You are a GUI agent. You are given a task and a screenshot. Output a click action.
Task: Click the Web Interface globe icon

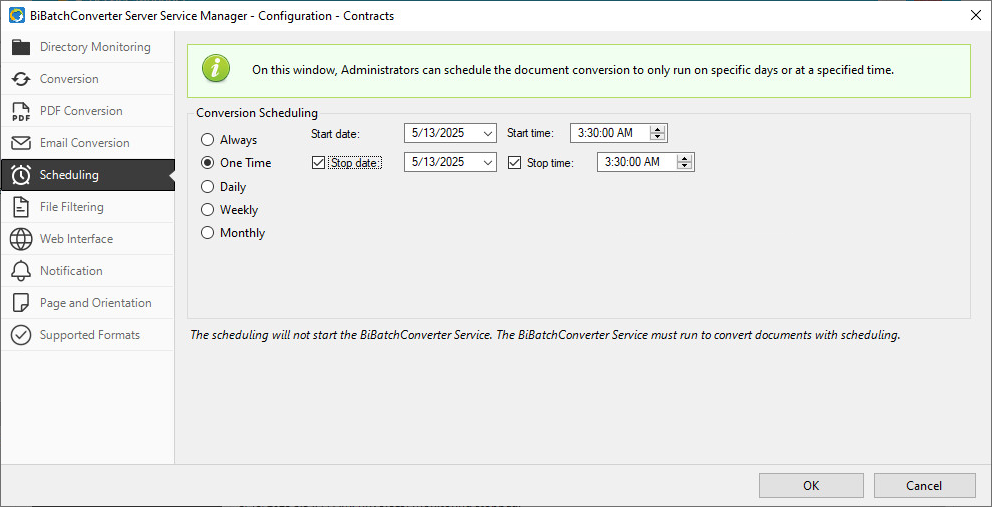pos(21,239)
